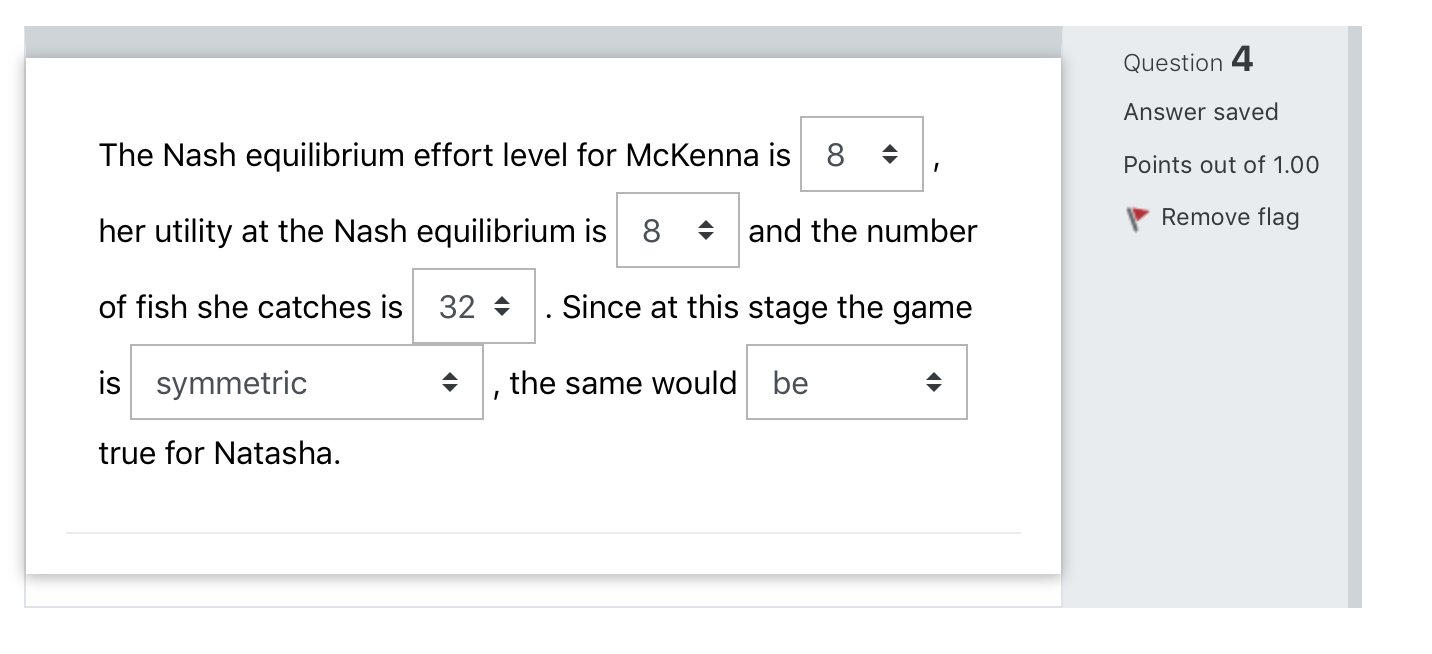Click the Question 4 heading
Image resolution: width=1432 pixels, height=654 pixels.
pyautogui.click(x=1187, y=61)
